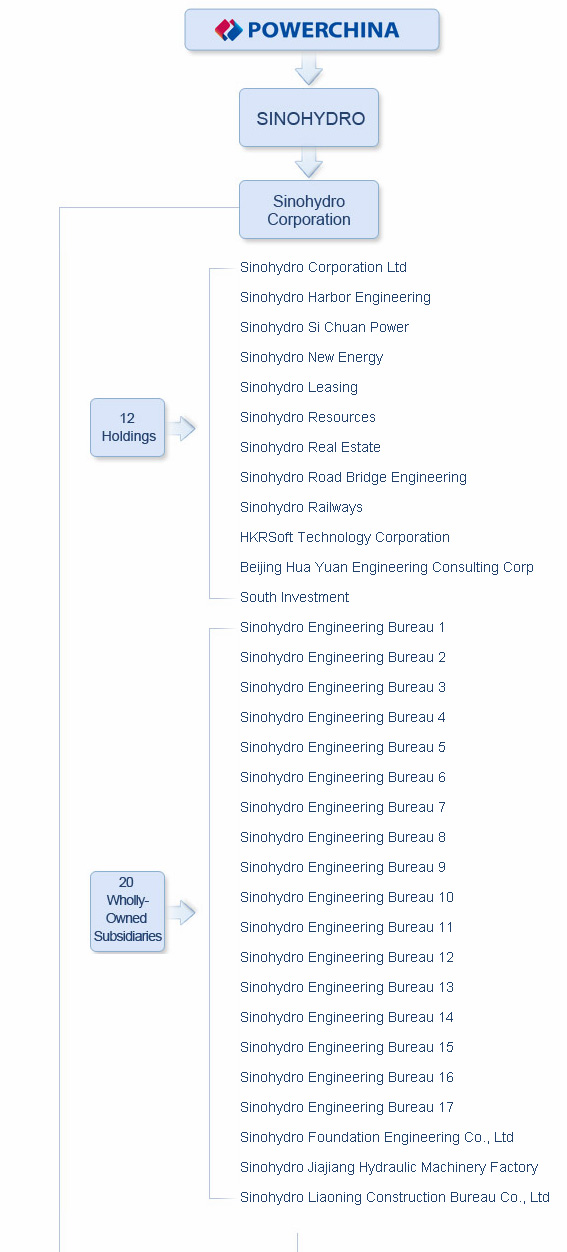
Task: Open Sinohydro New Energy link
Action: coord(311,357)
